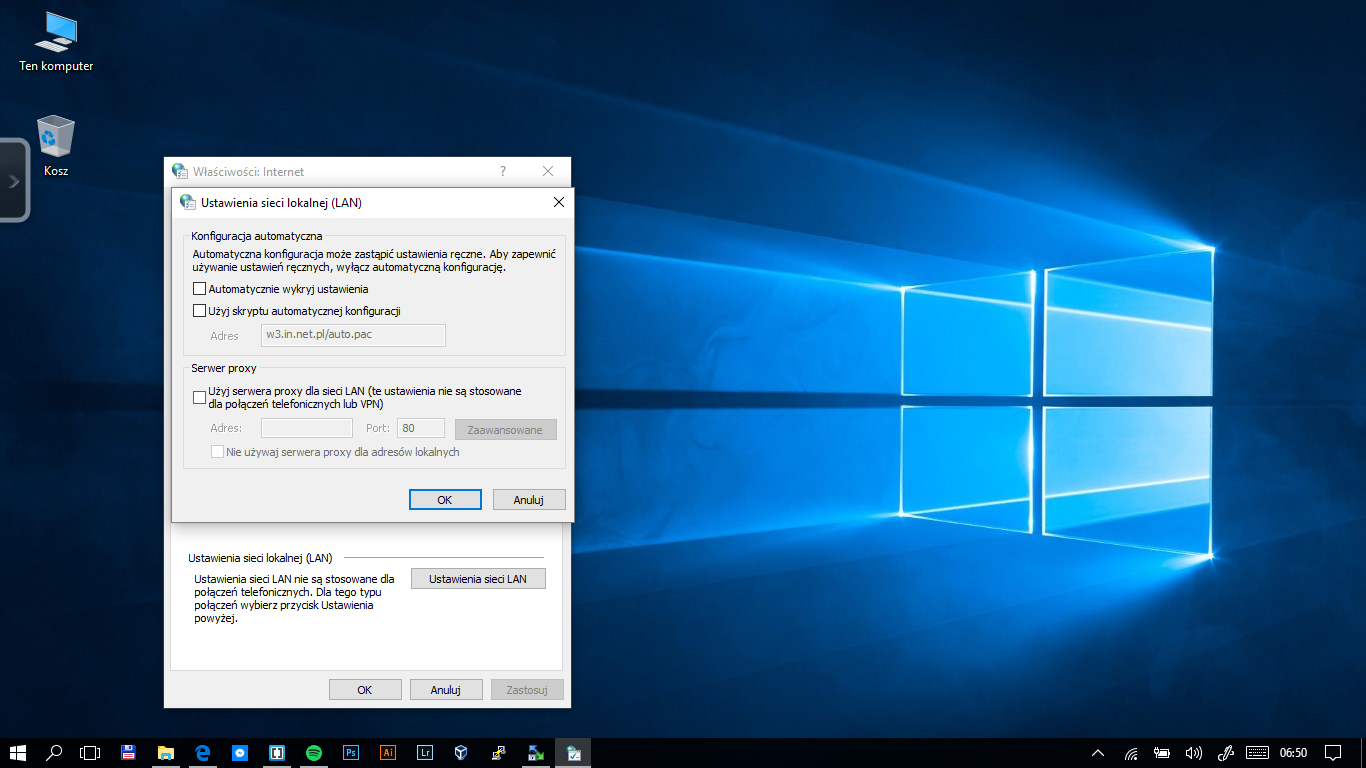The width and height of the screenshot is (1366, 768).
Task: Open the blue bracket app in taskbar
Action: [277, 753]
